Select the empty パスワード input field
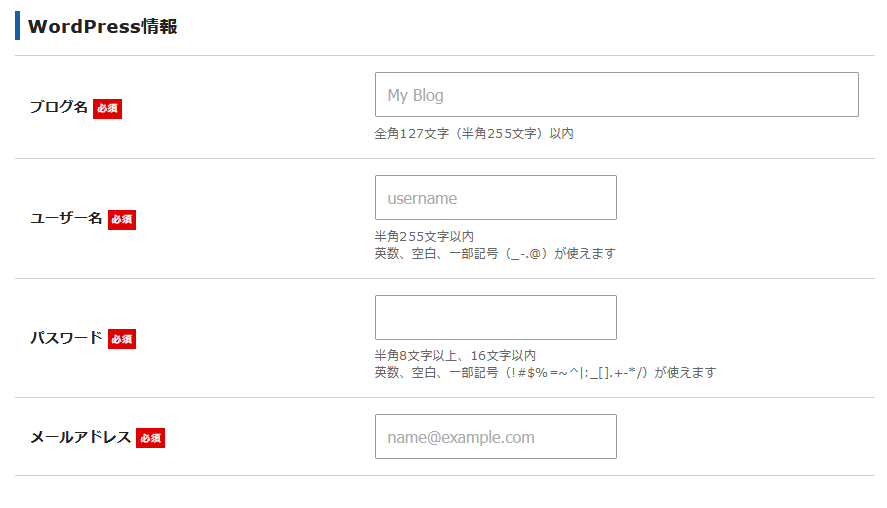The height and width of the screenshot is (508, 887). (496, 317)
